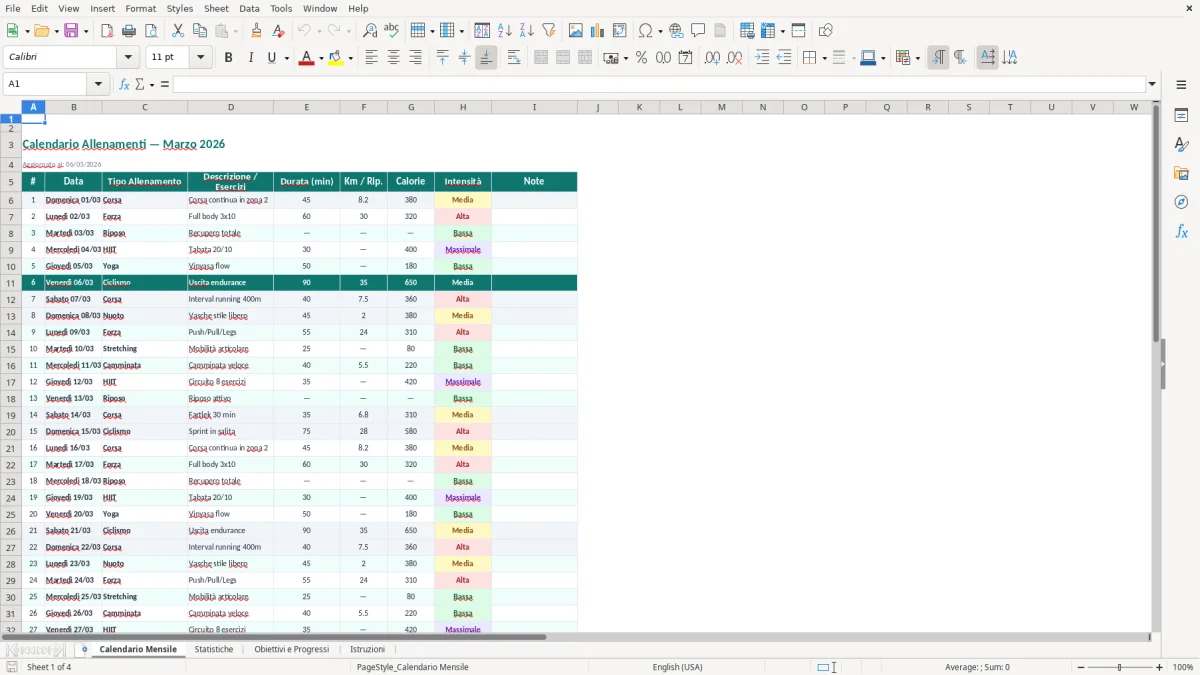1200x675 pixels.
Task: Activate Clone Formatting paintbrush
Action: click(257, 31)
